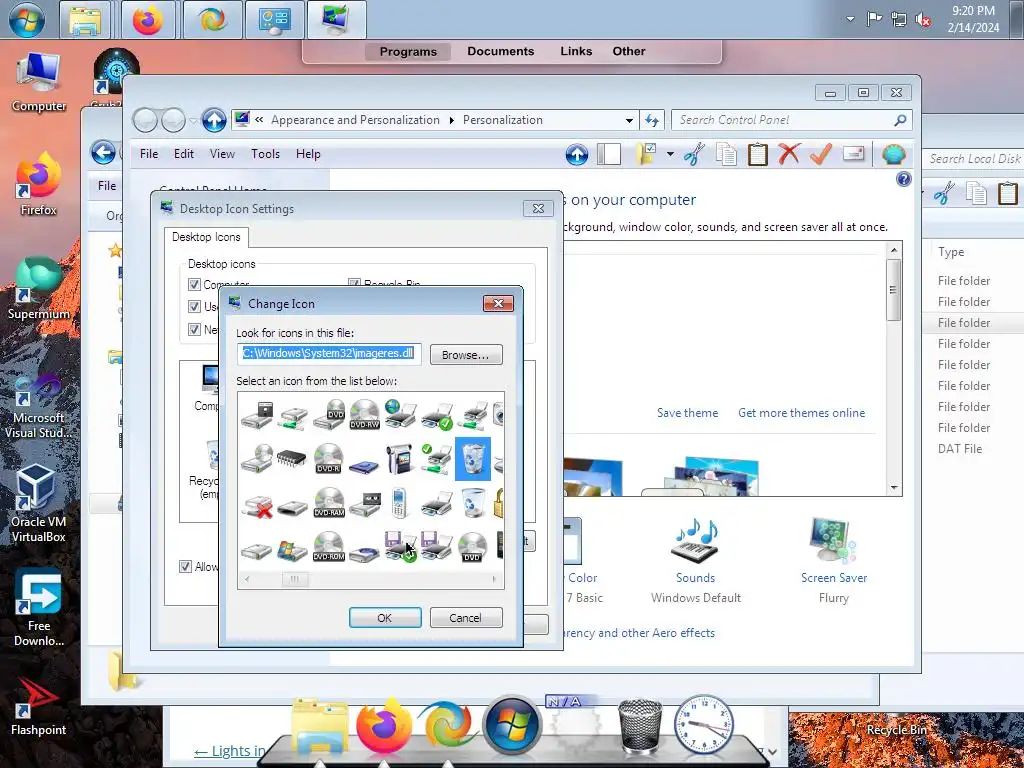Viewport: 1024px width, 768px height.
Task: Click the double-chevron at address bar start
Action: (259, 120)
